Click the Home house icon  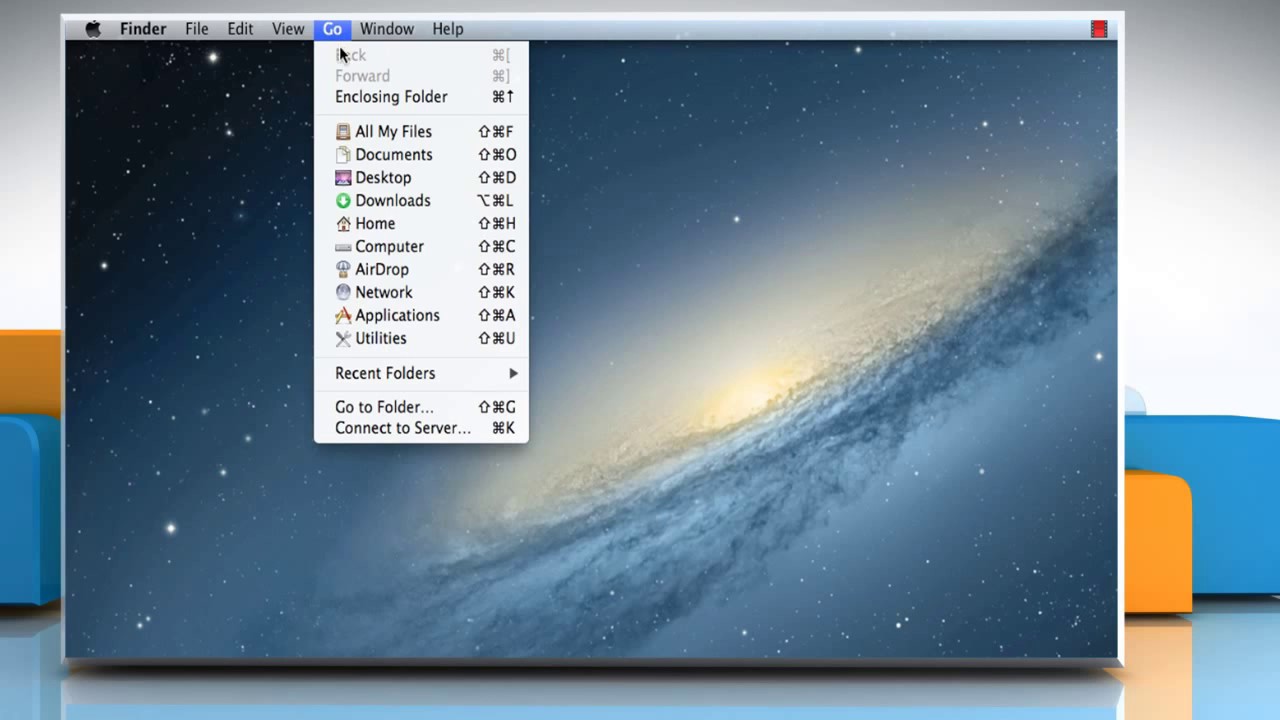tap(343, 224)
